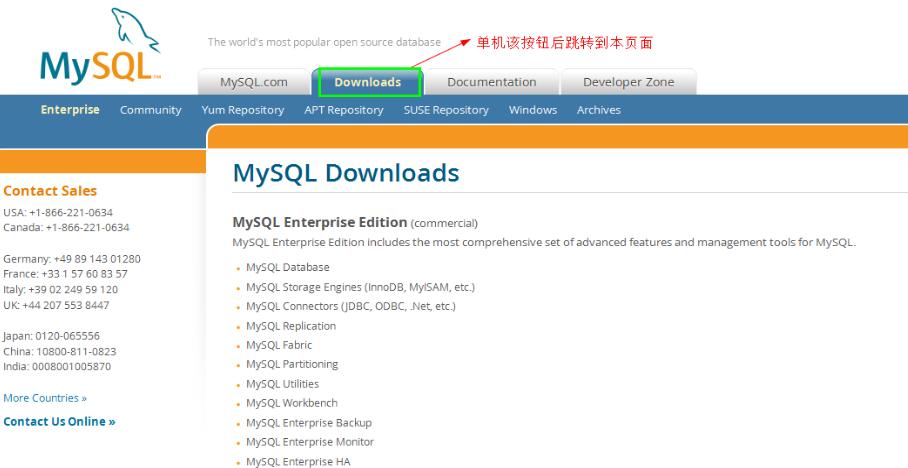Viewport: 908px width, 468px height.
Task: Click MySQL Storage Engines list item
Action: point(360,287)
